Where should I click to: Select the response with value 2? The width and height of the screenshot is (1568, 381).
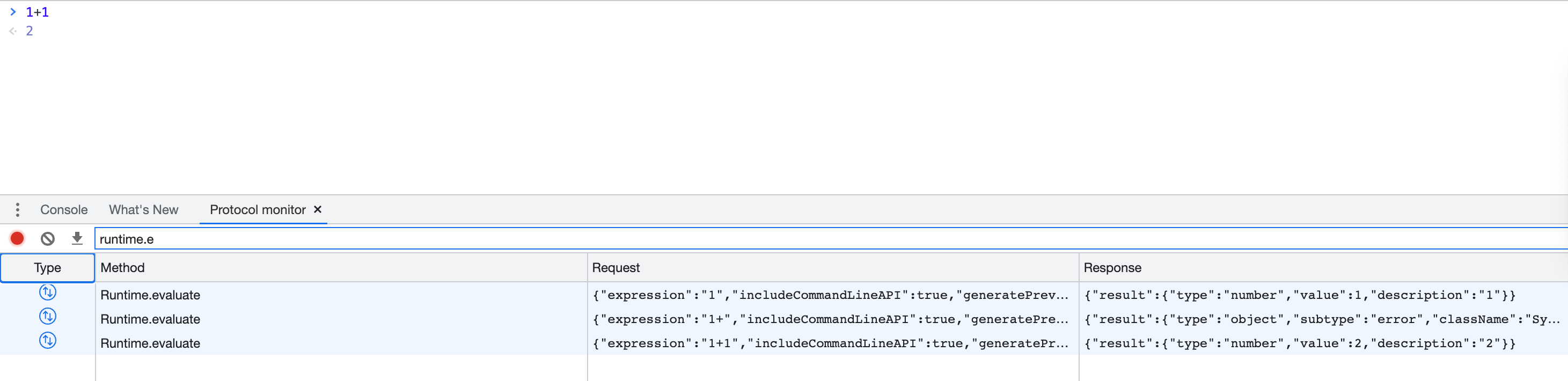(x=1300, y=344)
